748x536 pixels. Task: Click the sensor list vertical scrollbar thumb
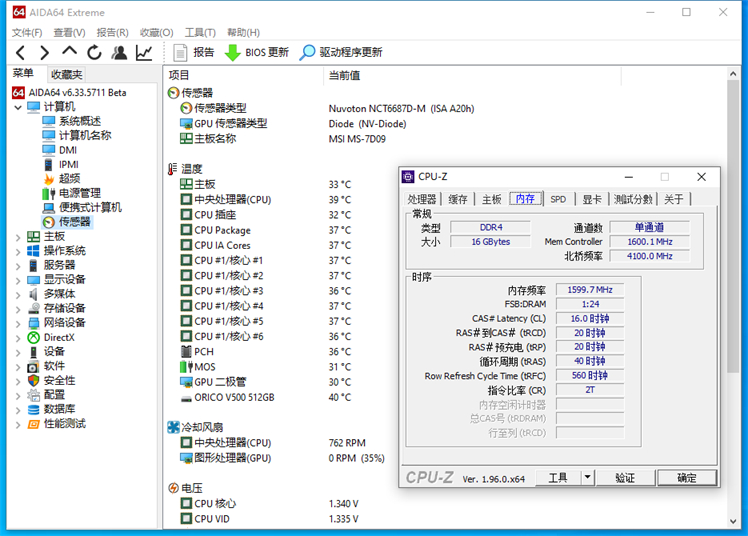[733, 227]
